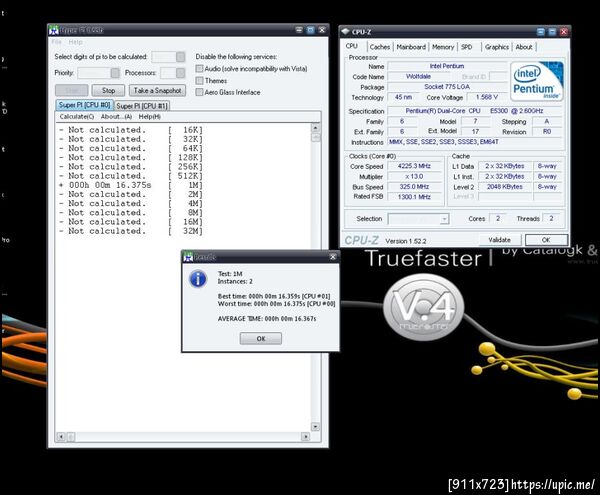Image resolution: width=600 pixels, height=495 pixels.
Task: Open the Help menu in Hyper PI
Action: point(75,42)
